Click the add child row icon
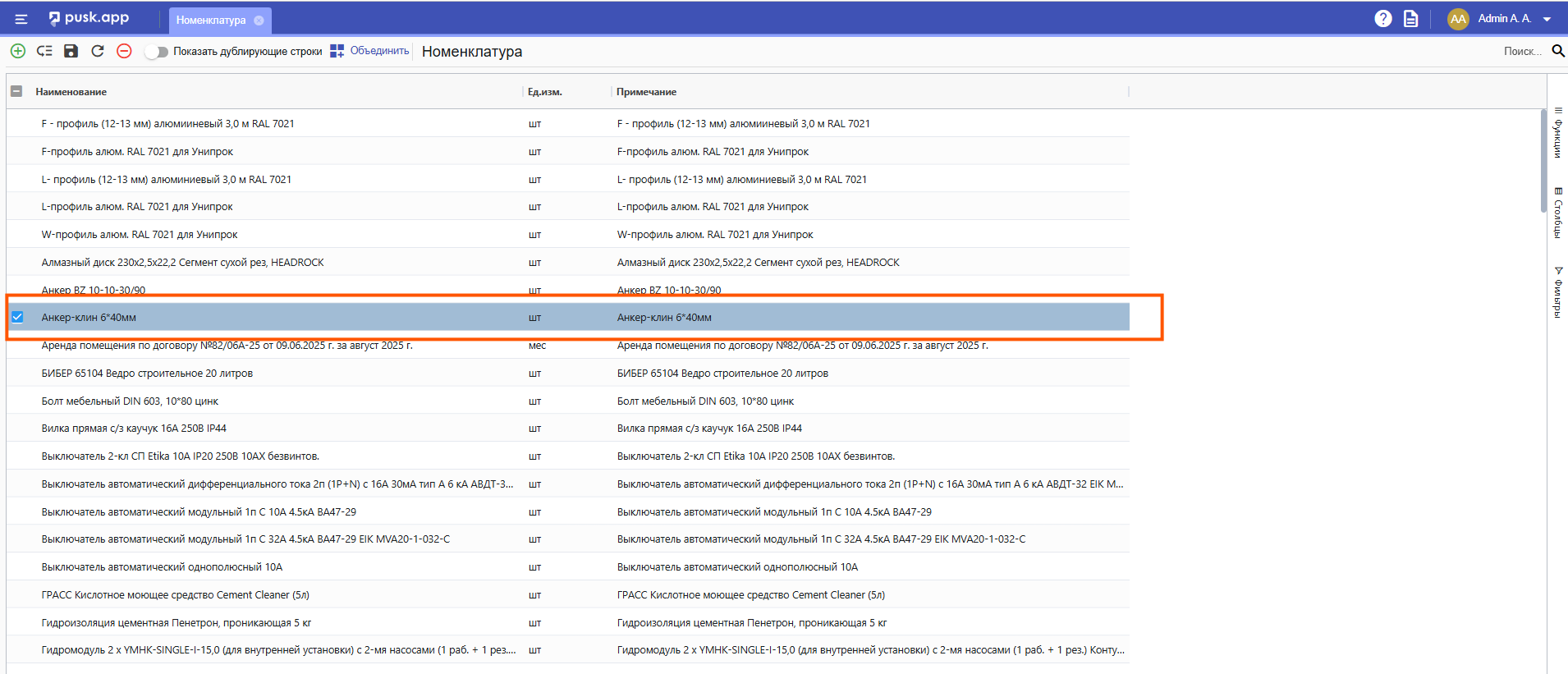This screenshot has height=674, width=1568. tap(44, 51)
